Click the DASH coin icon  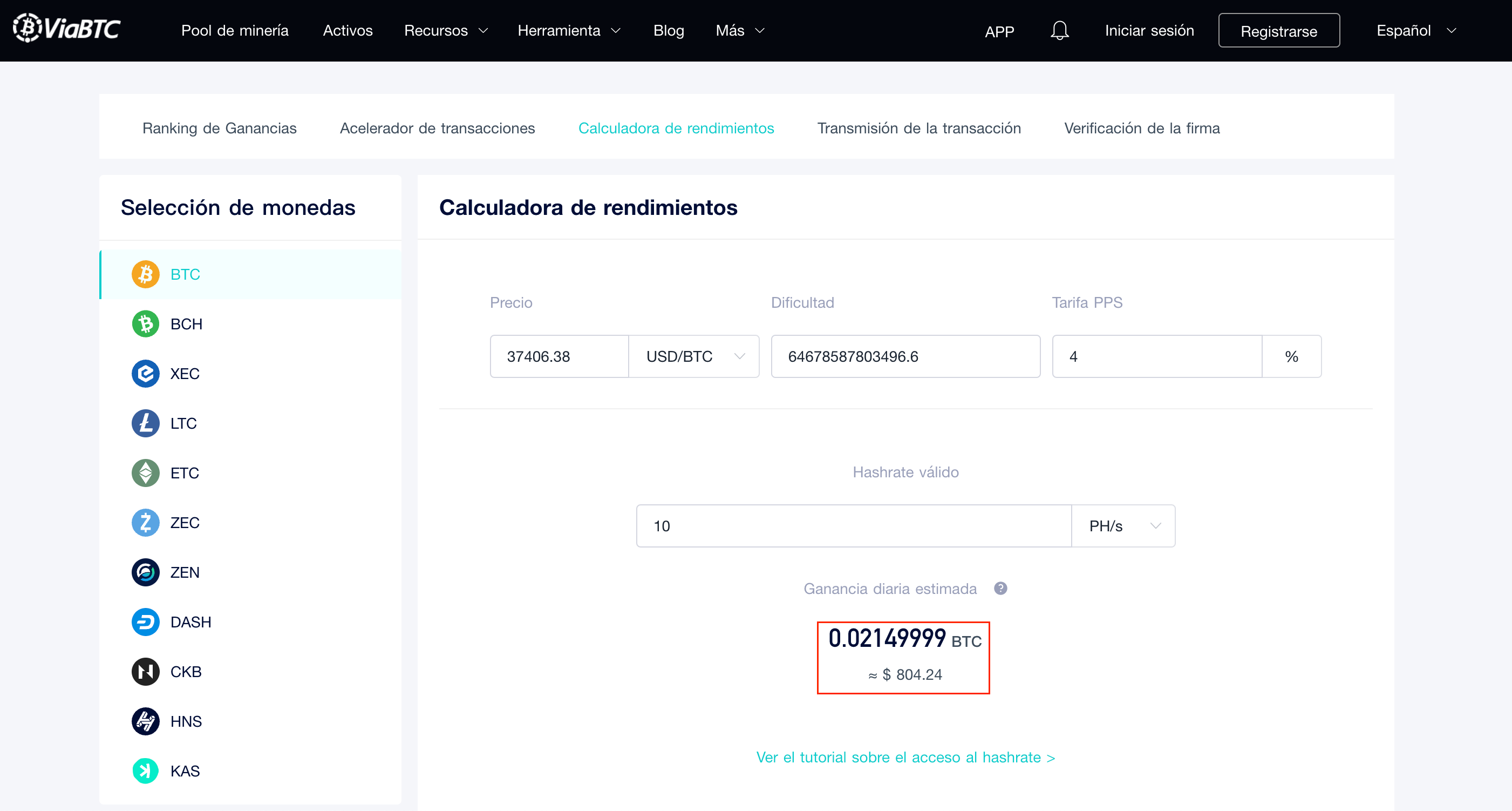click(x=145, y=622)
